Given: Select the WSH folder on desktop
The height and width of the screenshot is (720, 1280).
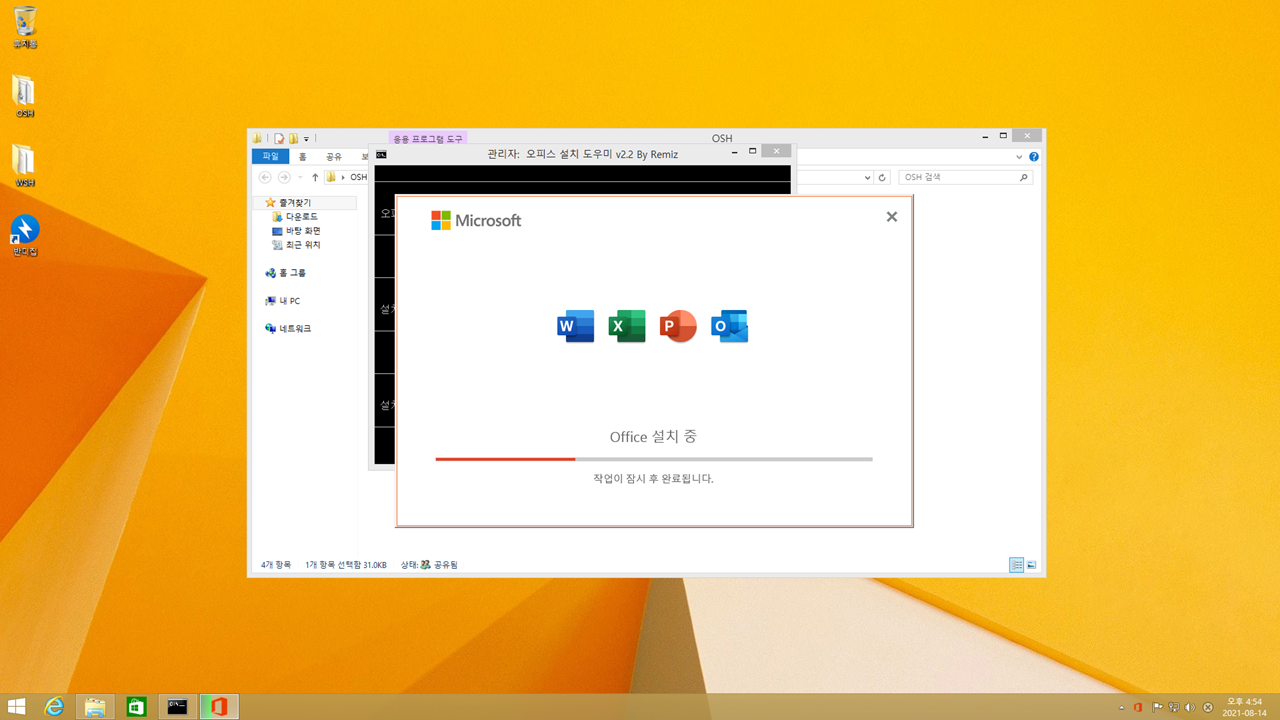Looking at the screenshot, I should pyautogui.click(x=24, y=166).
